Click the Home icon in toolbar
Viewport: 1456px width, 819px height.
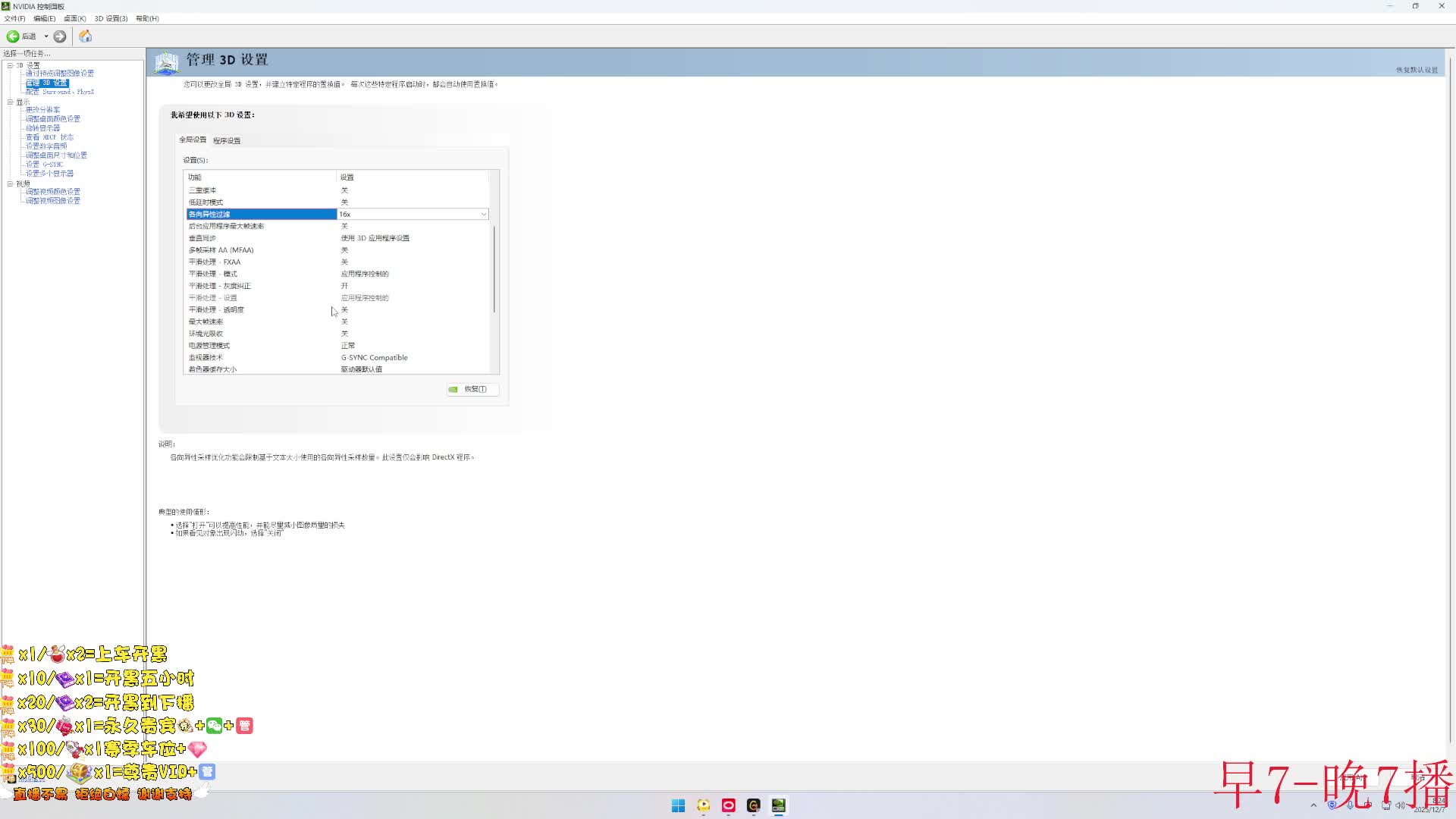(86, 36)
